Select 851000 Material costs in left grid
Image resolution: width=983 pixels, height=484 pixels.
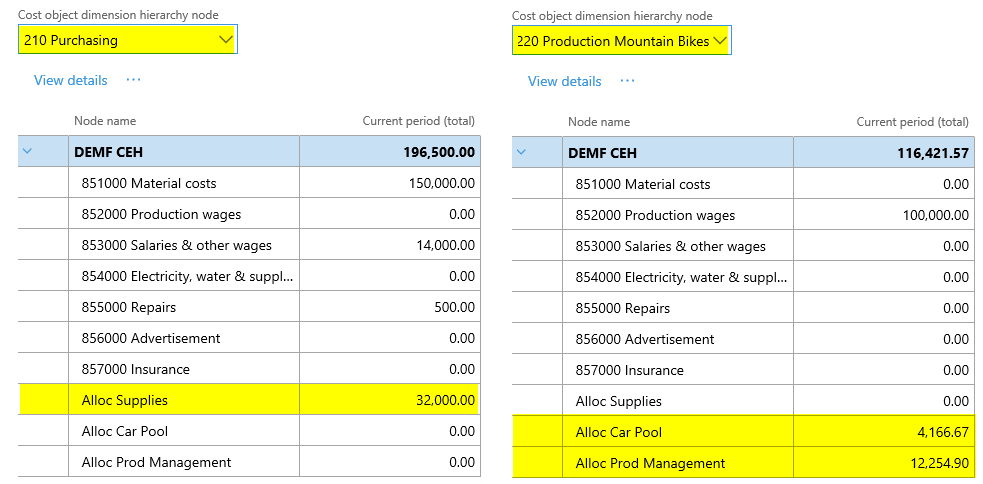(x=149, y=183)
